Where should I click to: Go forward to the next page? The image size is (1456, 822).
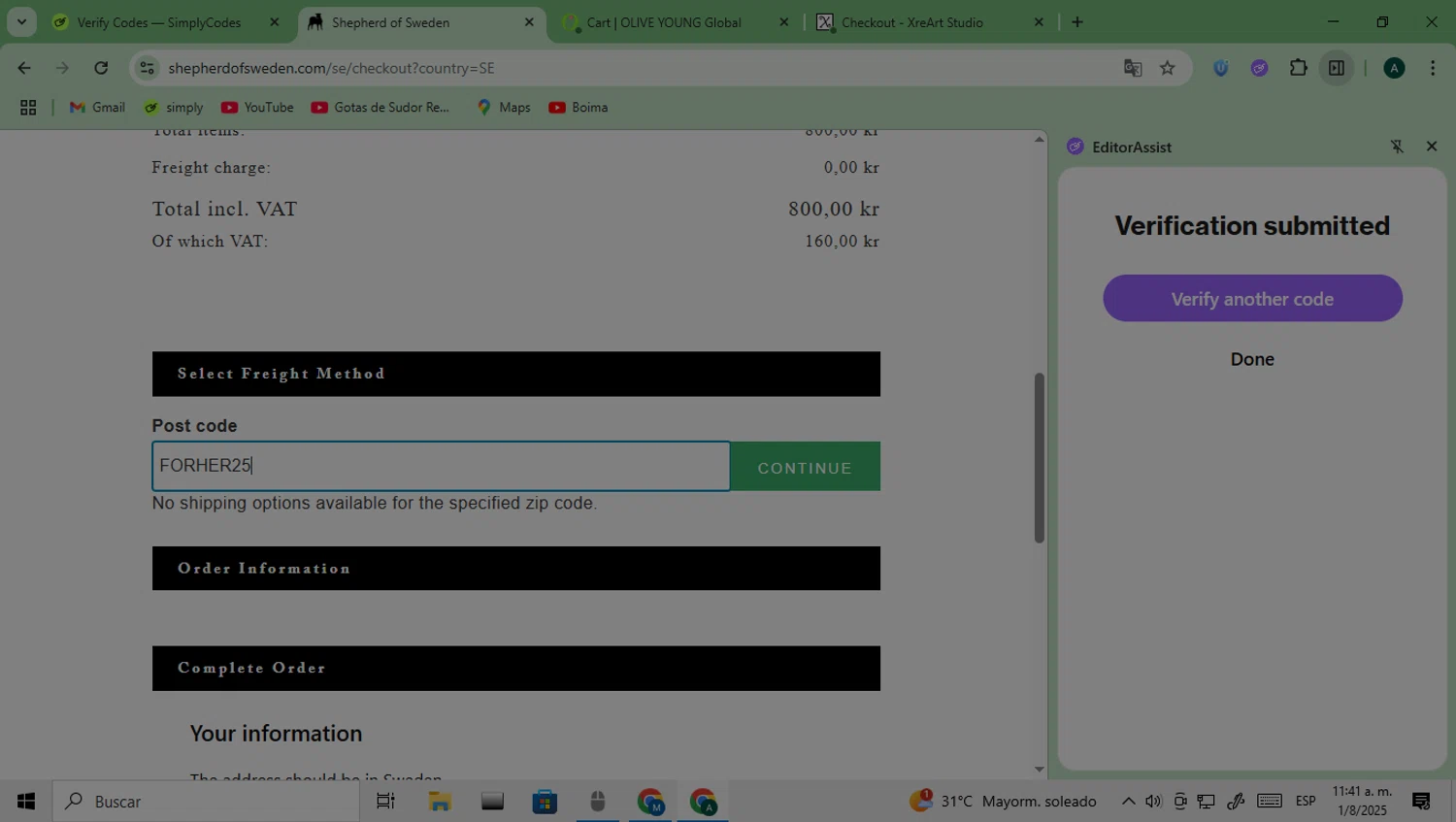coord(62,68)
